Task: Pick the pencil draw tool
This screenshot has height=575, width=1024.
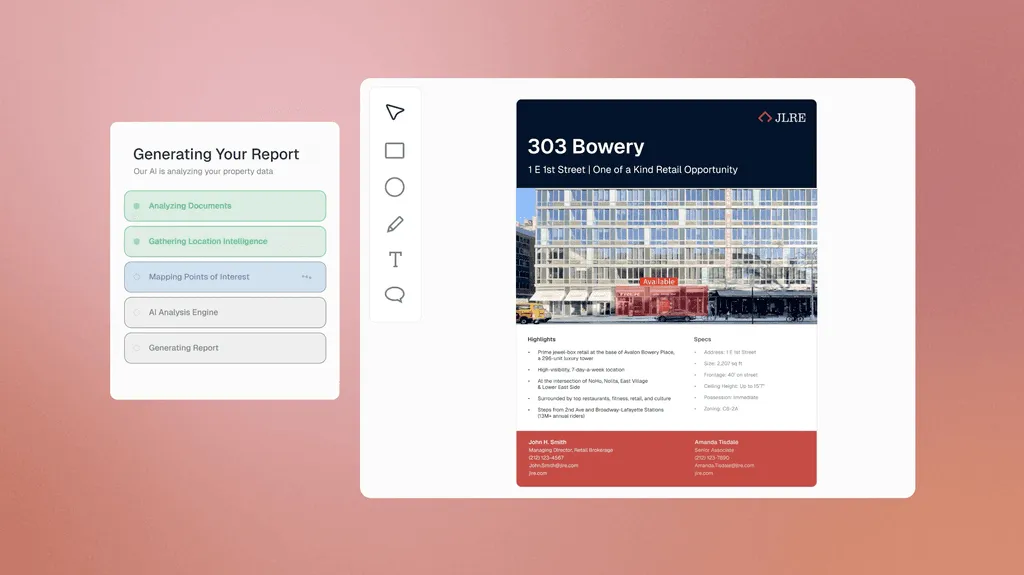Action: (x=395, y=224)
